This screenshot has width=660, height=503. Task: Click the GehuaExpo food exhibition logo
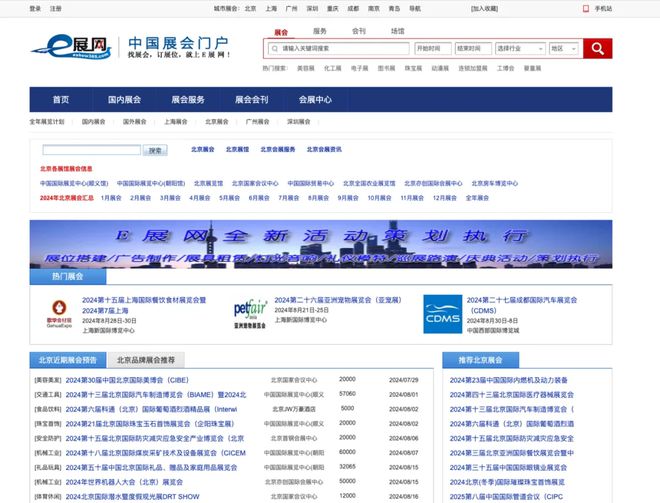coord(59,314)
